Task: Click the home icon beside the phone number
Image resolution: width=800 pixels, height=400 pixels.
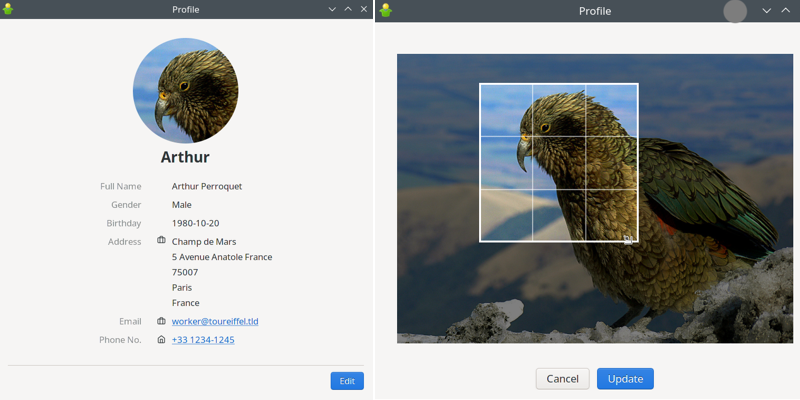Action: click(x=161, y=339)
